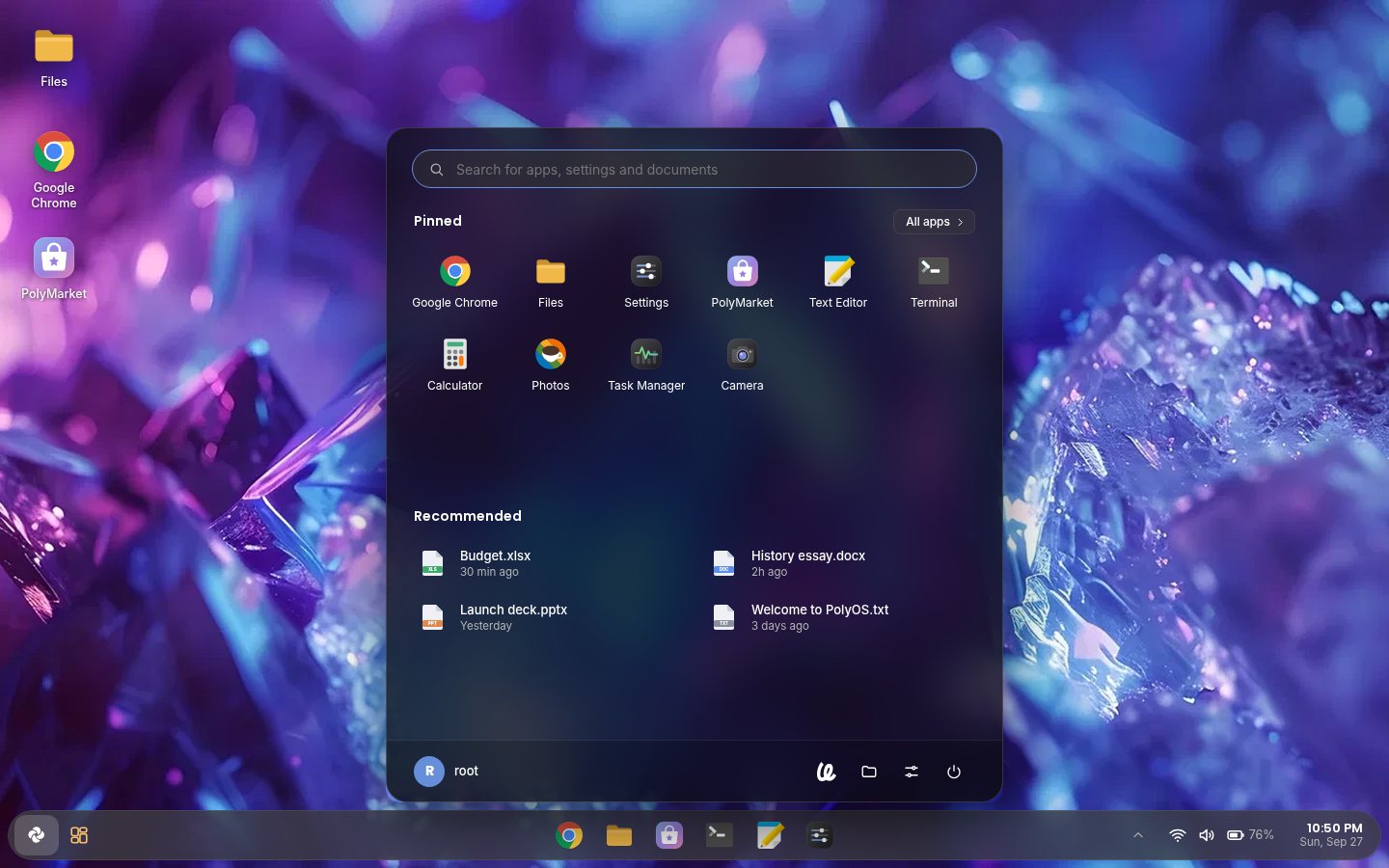The image size is (1389, 868).
Task: Open Files from the taskbar
Action: point(619,835)
